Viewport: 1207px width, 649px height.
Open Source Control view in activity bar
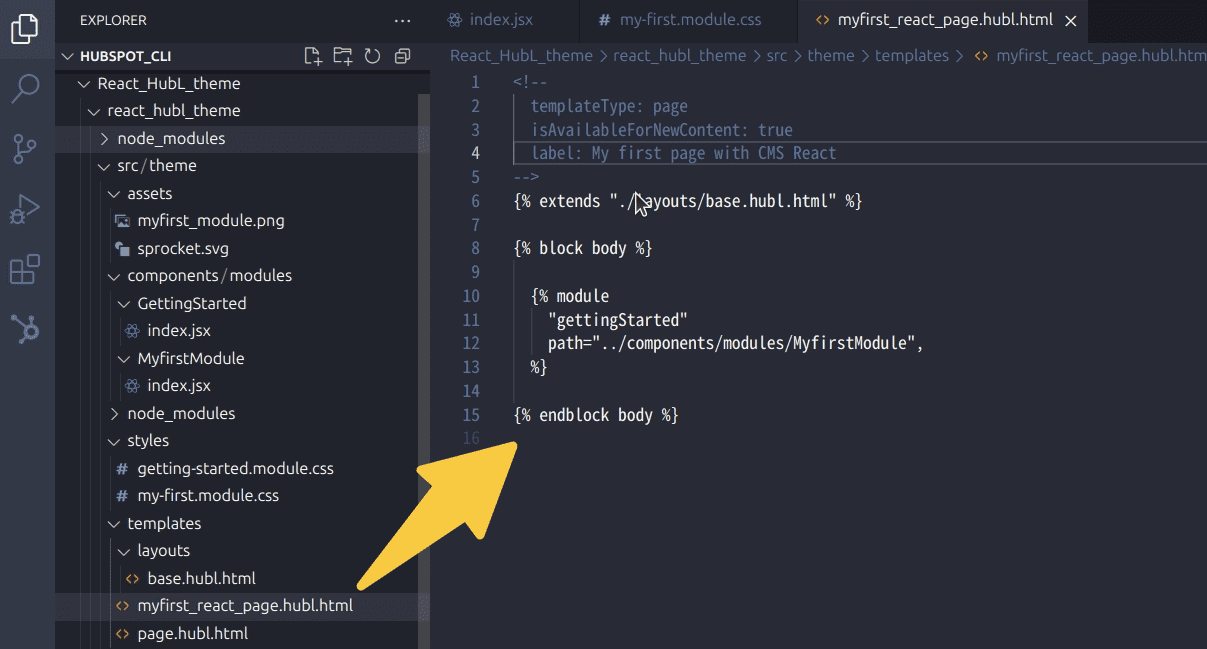click(27, 149)
